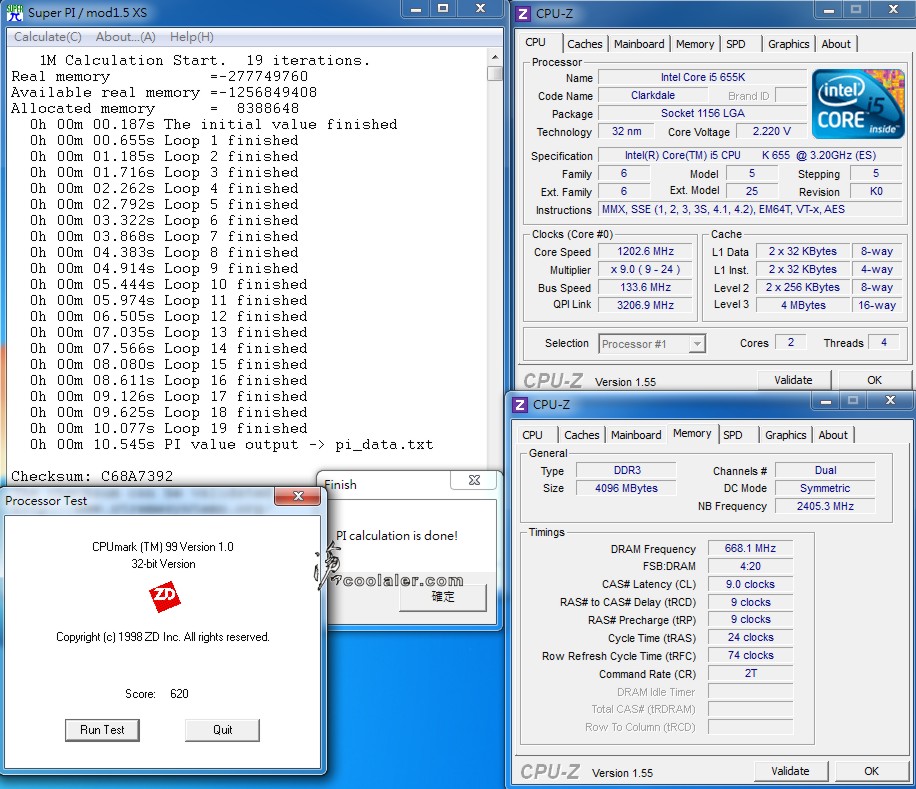The width and height of the screenshot is (916, 789).
Task: Open the Help(H) menu in Super PI
Action: coord(192,37)
